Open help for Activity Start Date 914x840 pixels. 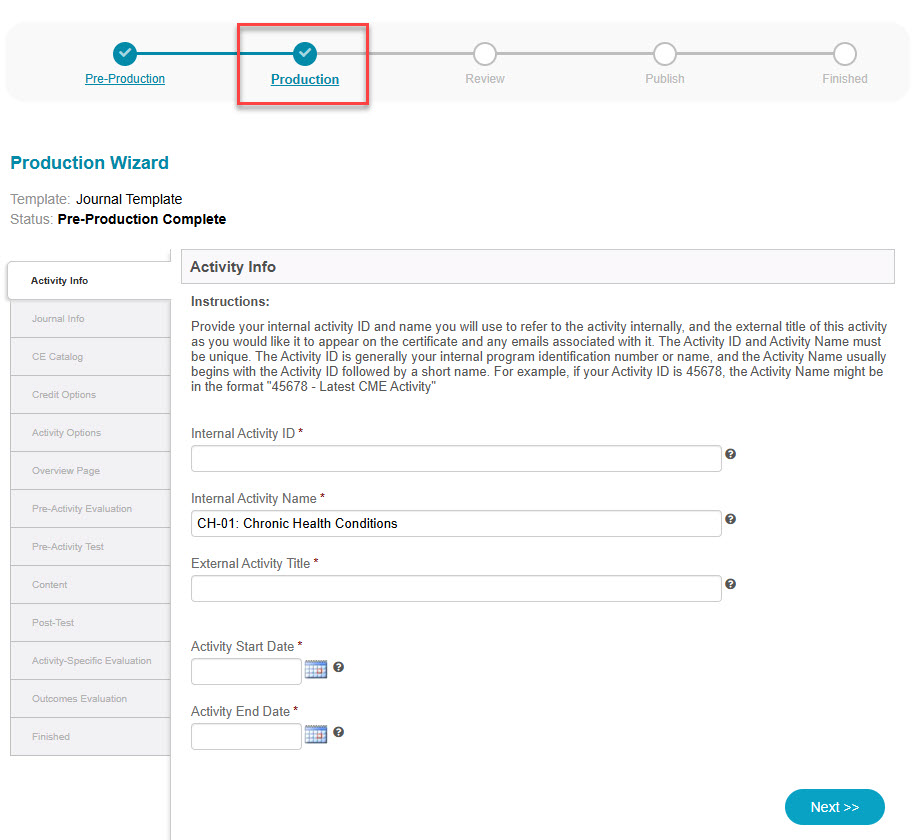pos(339,666)
